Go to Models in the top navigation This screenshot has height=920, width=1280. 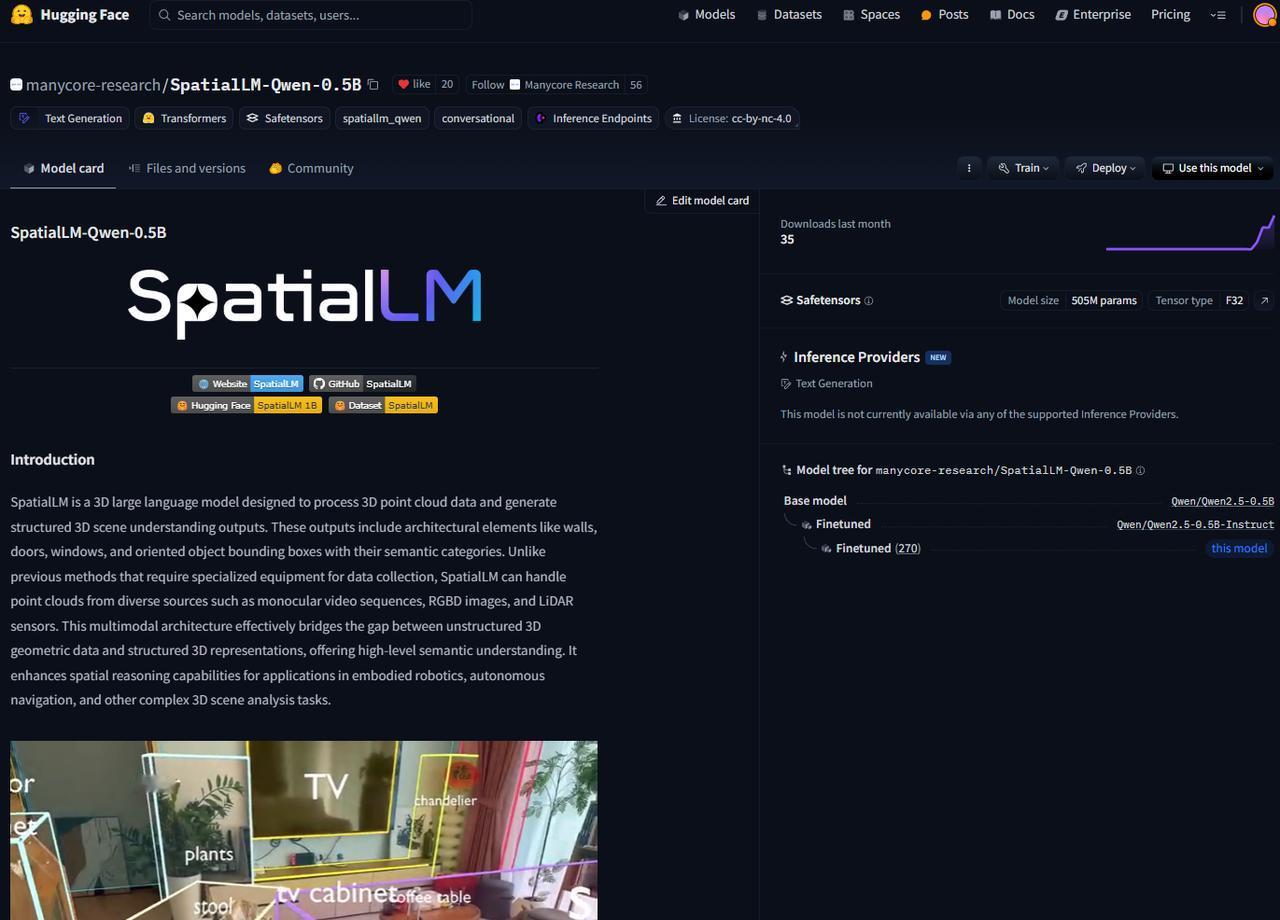coord(706,15)
